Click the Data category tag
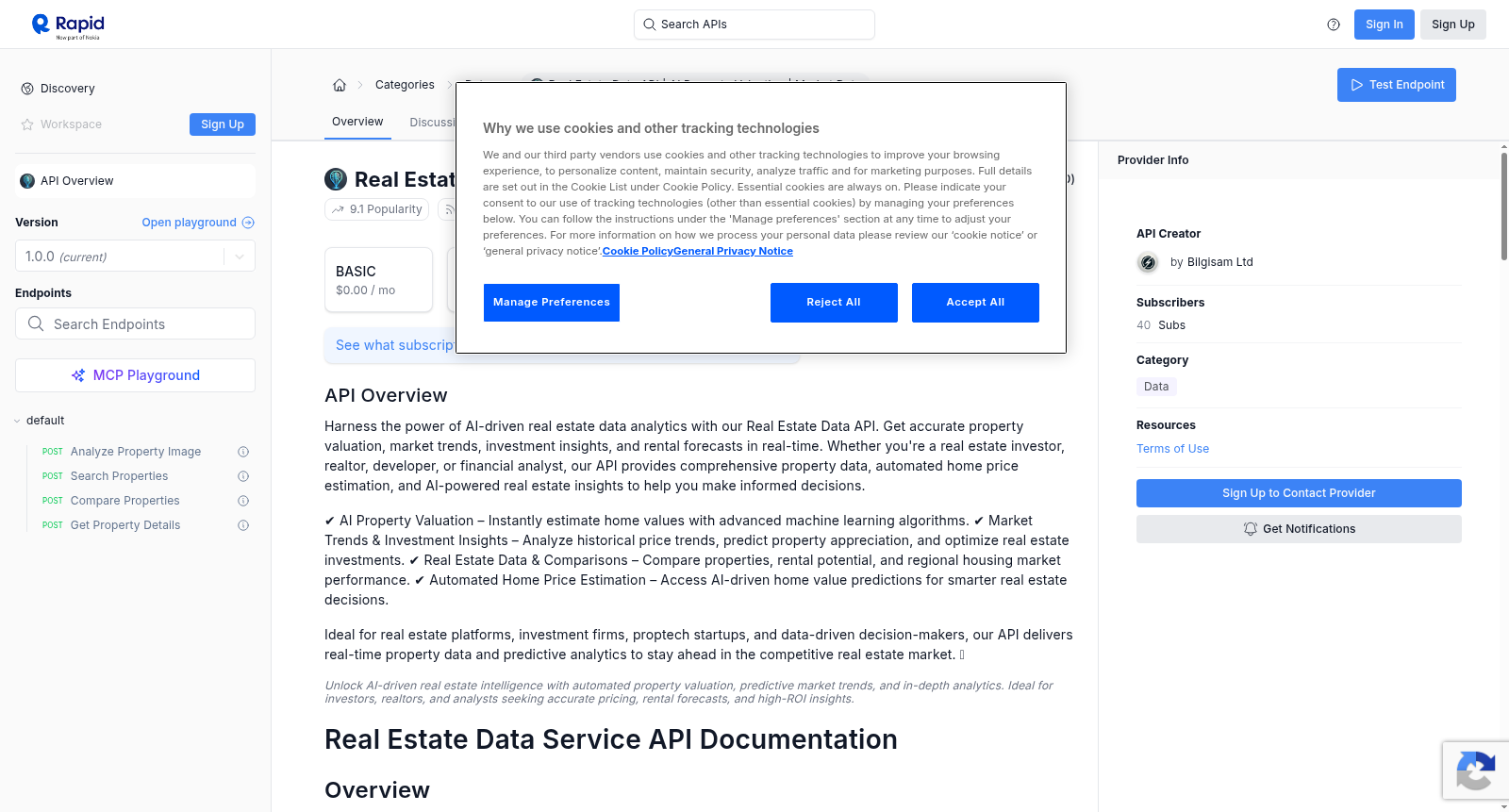The width and height of the screenshot is (1509, 812). [x=1156, y=387]
